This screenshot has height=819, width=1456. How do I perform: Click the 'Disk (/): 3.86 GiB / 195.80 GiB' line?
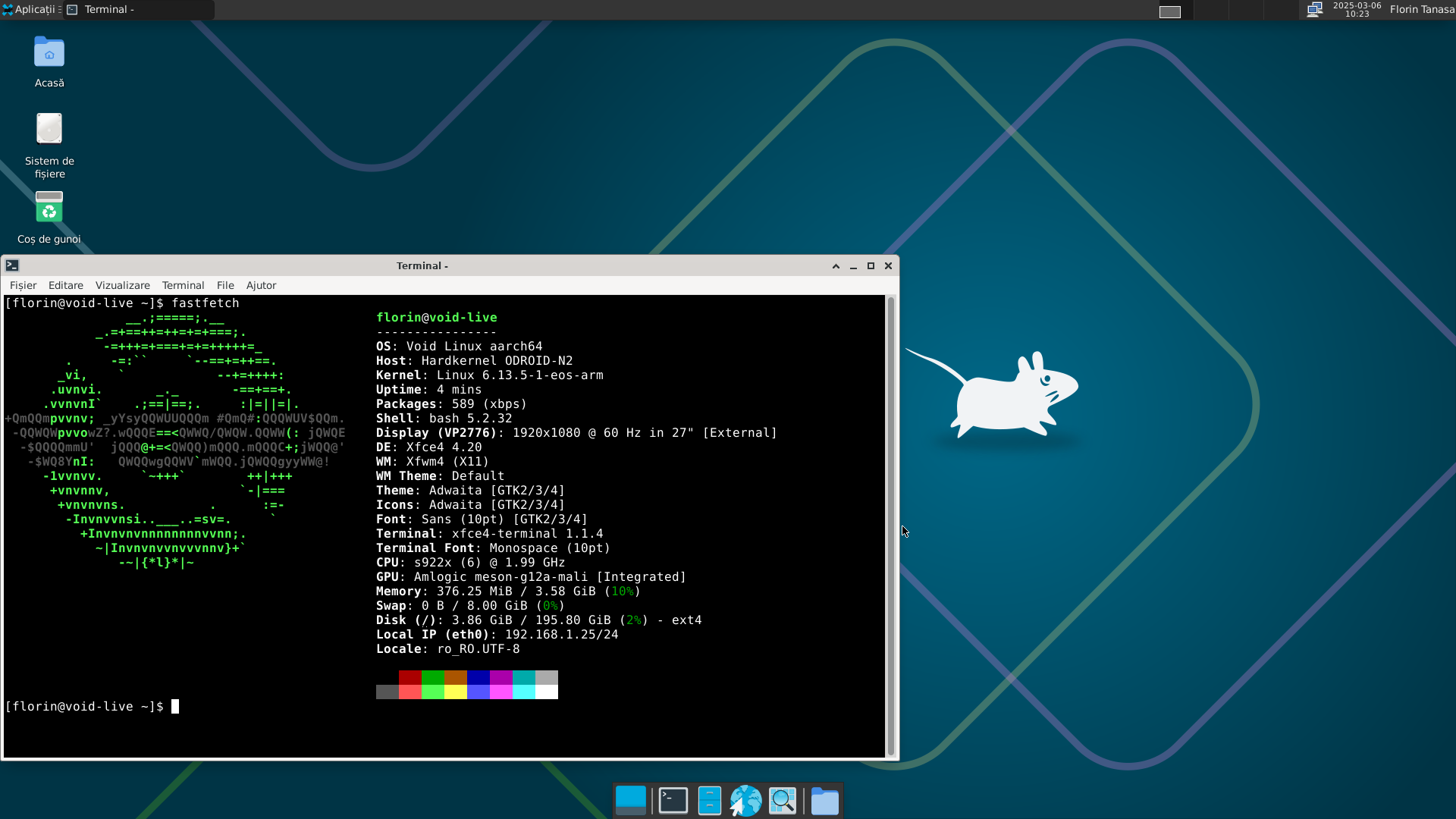tap(539, 620)
